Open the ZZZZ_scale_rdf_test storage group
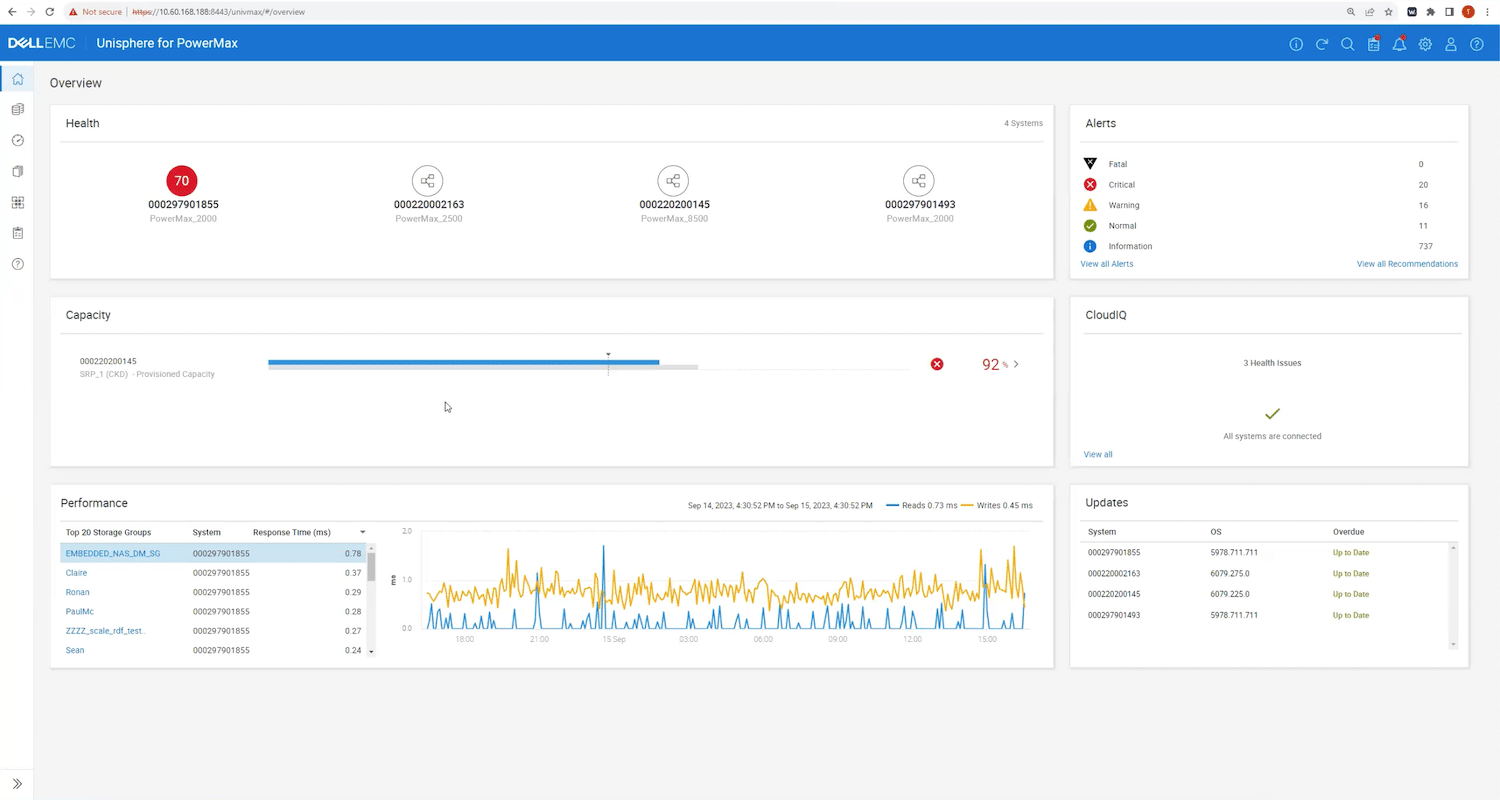This screenshot has height=800, width=1500. pyautogui.click(x=105, y=631)
